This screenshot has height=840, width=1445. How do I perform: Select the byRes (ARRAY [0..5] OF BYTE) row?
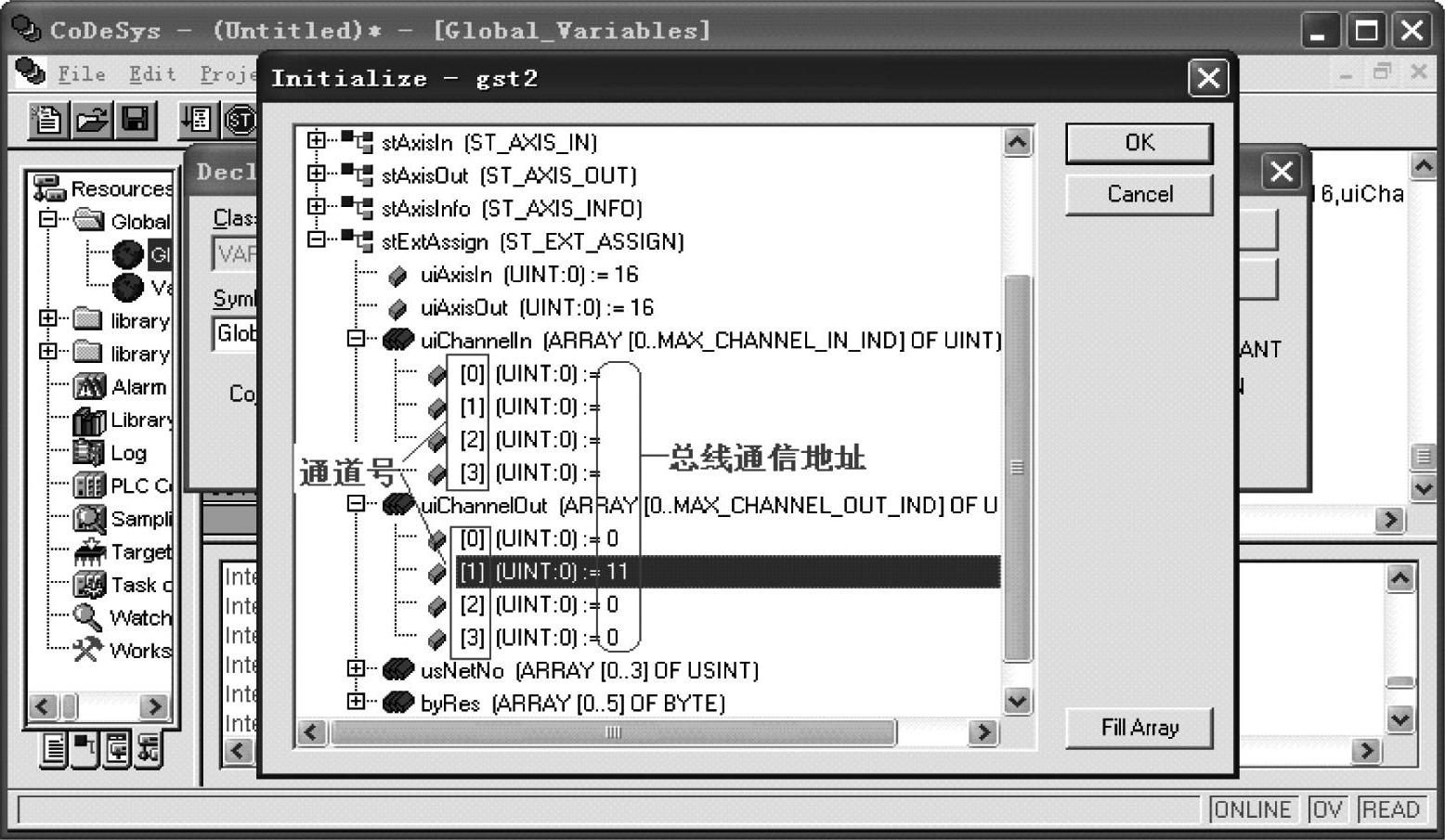573,703
